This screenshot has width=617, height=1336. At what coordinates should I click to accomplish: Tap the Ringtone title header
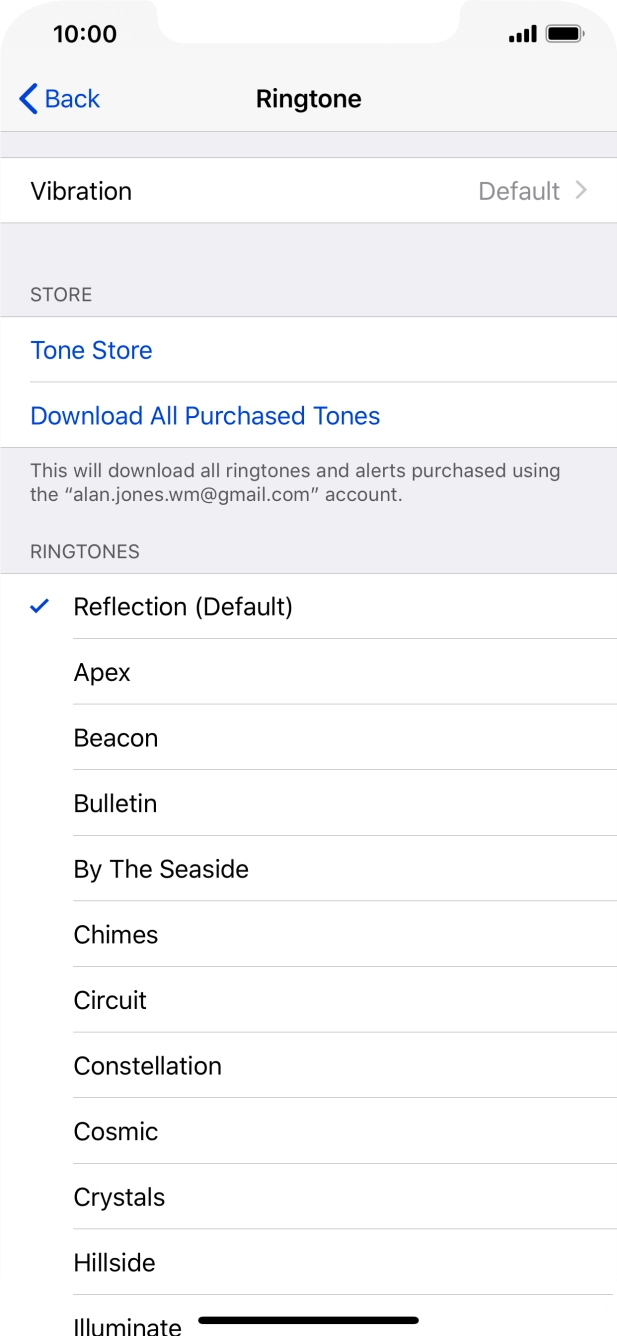tap(309, 98)
